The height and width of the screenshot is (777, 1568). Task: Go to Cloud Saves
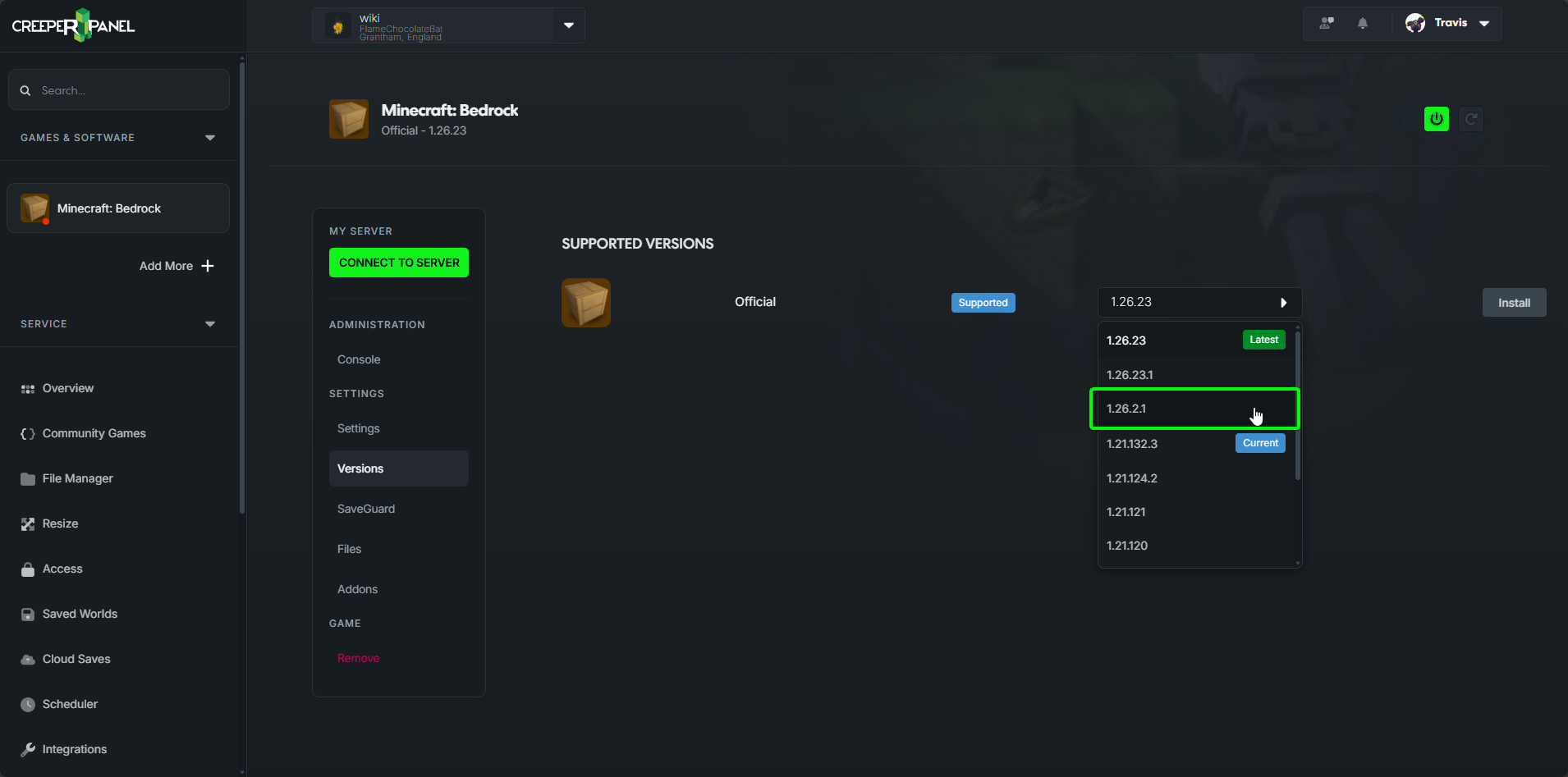(x=76, y=659)
